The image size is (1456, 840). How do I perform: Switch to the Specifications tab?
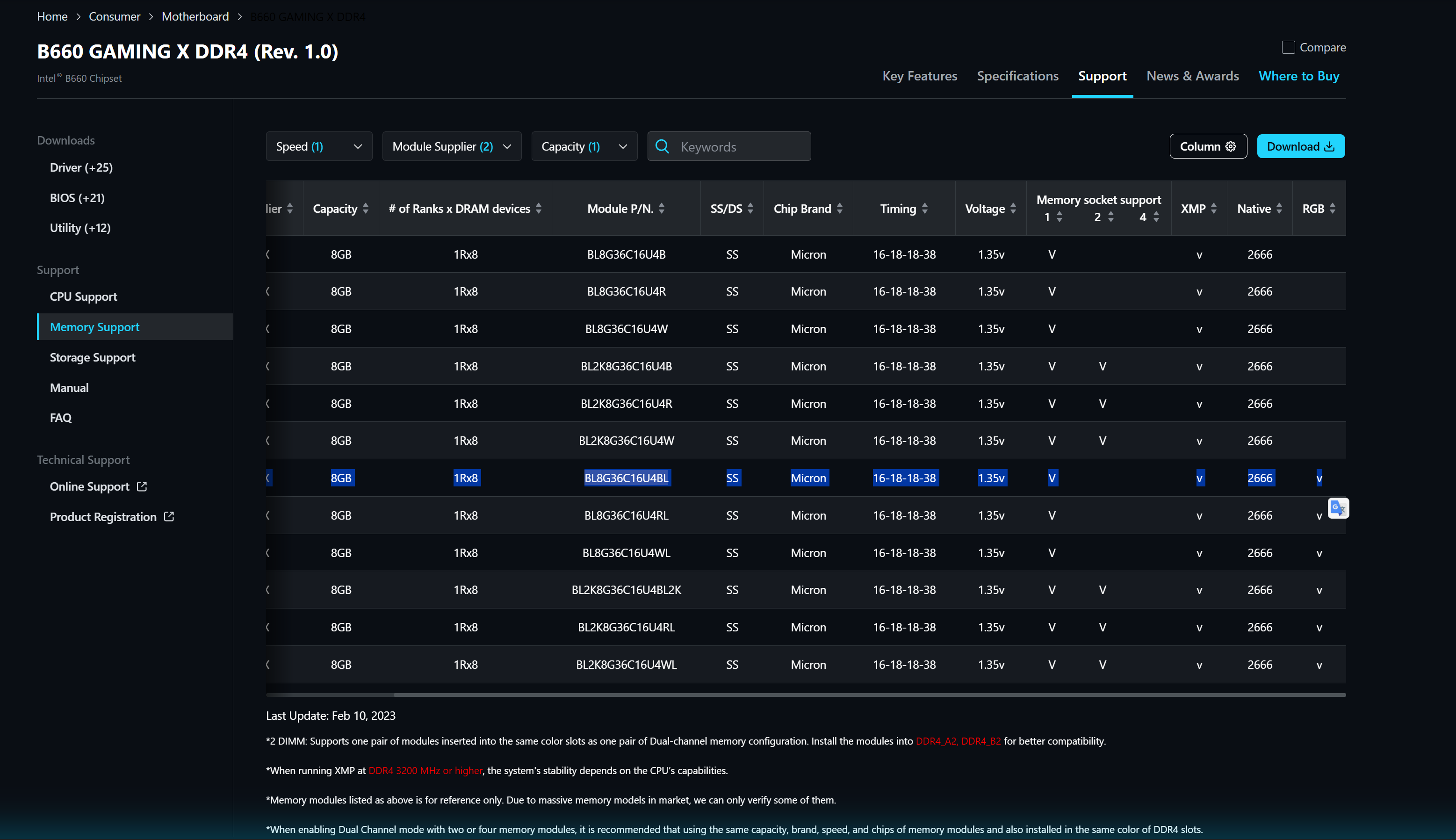[x=1018, y=76]
